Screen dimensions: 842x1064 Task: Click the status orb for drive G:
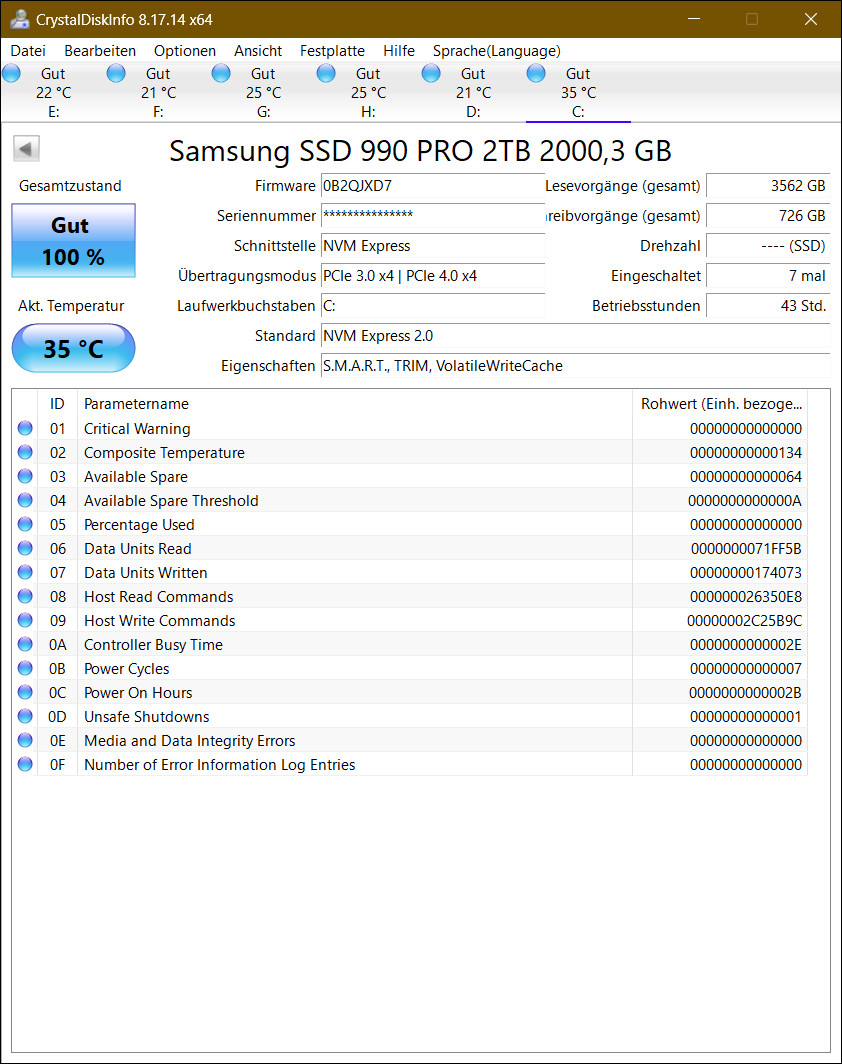[221, 73]
